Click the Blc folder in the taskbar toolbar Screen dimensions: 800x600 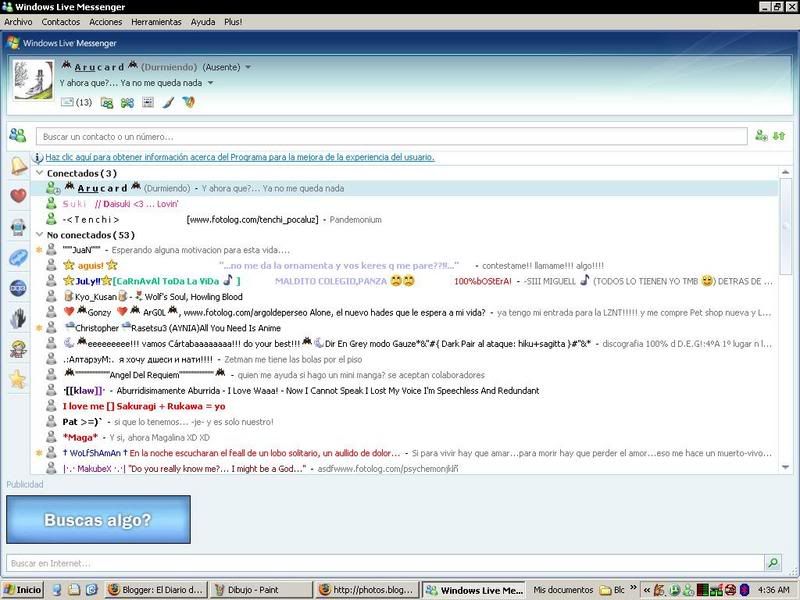point(612,590)
